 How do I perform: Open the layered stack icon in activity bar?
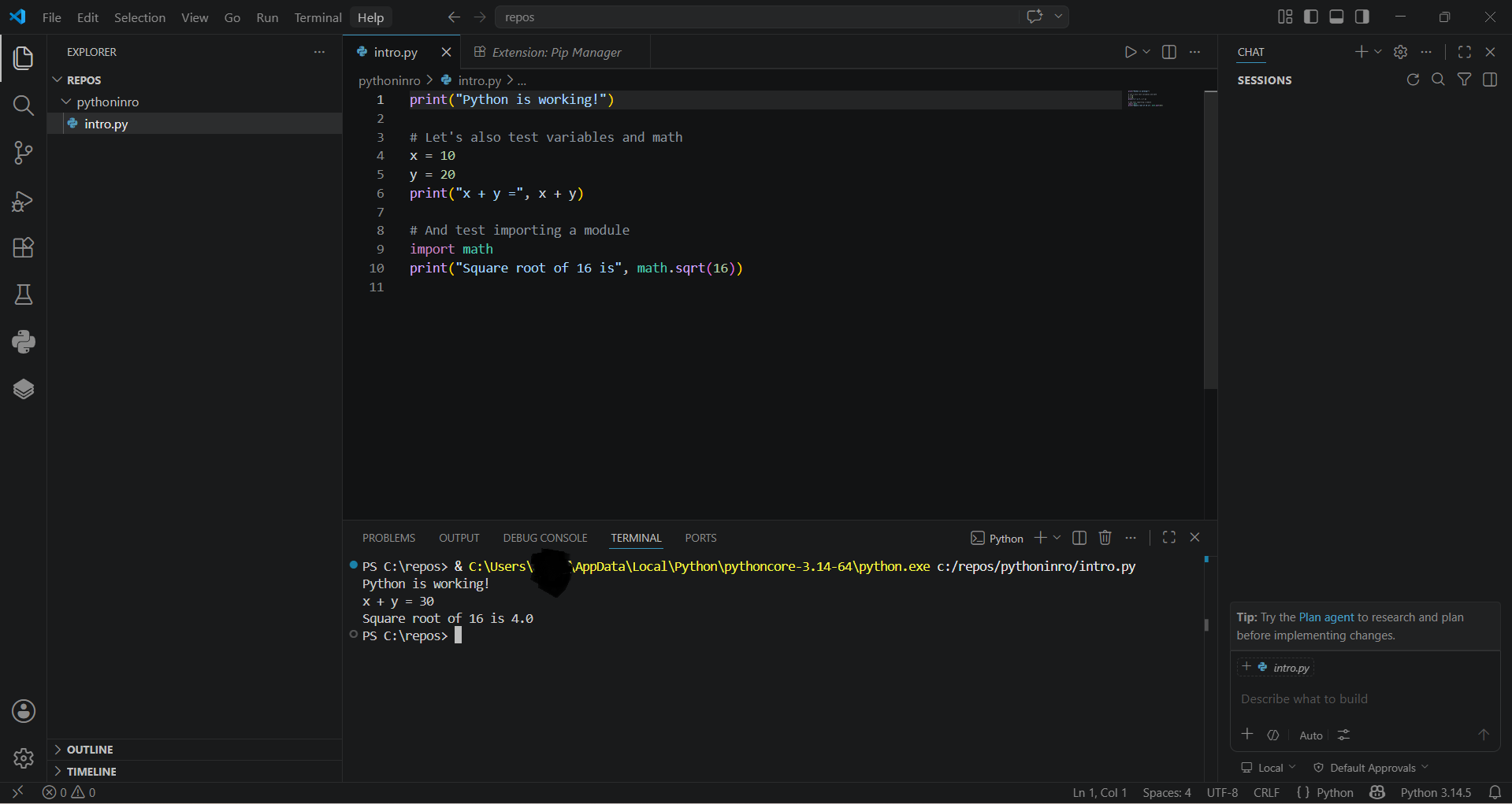point(24,389)
